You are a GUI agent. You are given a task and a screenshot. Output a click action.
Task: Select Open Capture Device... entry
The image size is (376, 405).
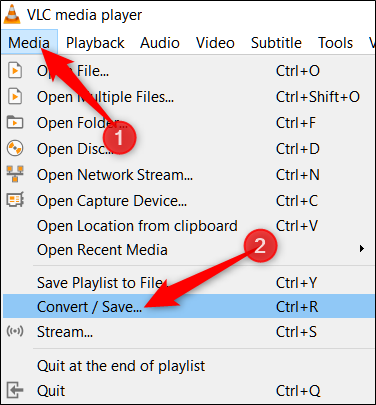pos(188,201)
